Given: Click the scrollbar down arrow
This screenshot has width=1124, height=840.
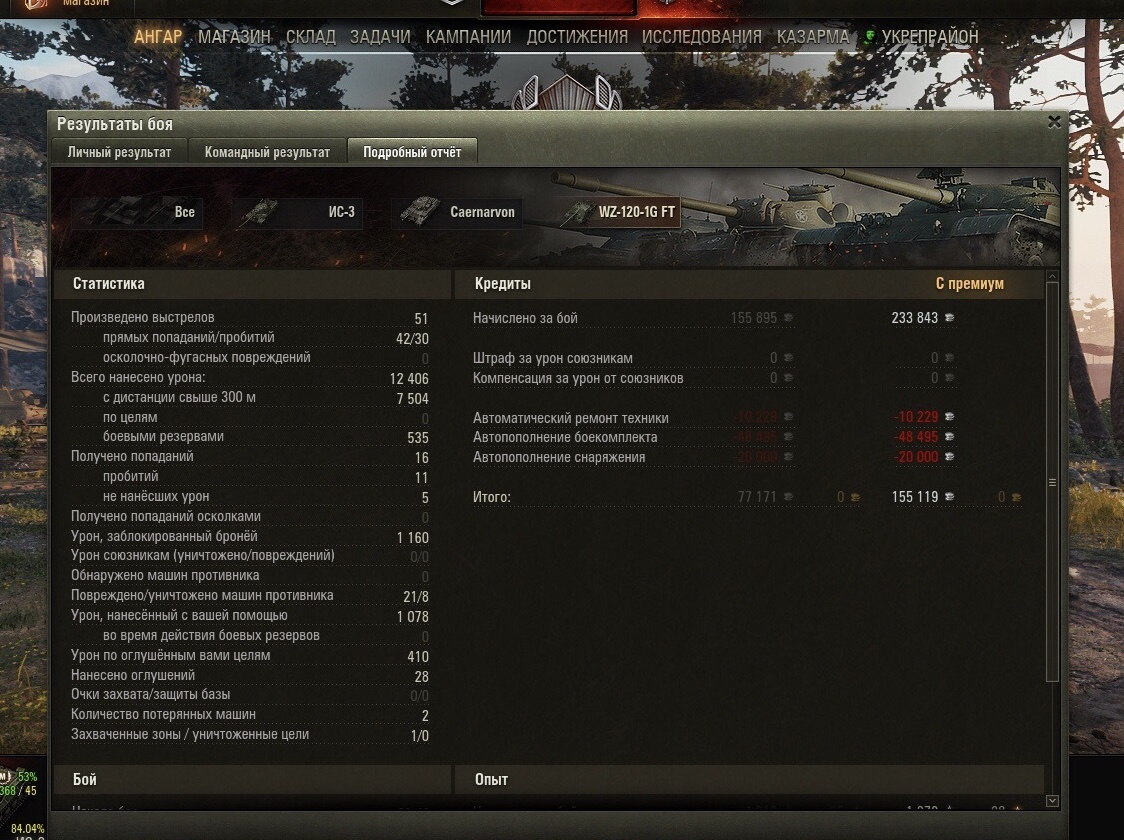Looking at the screenshot, I should click(1052, 801).
